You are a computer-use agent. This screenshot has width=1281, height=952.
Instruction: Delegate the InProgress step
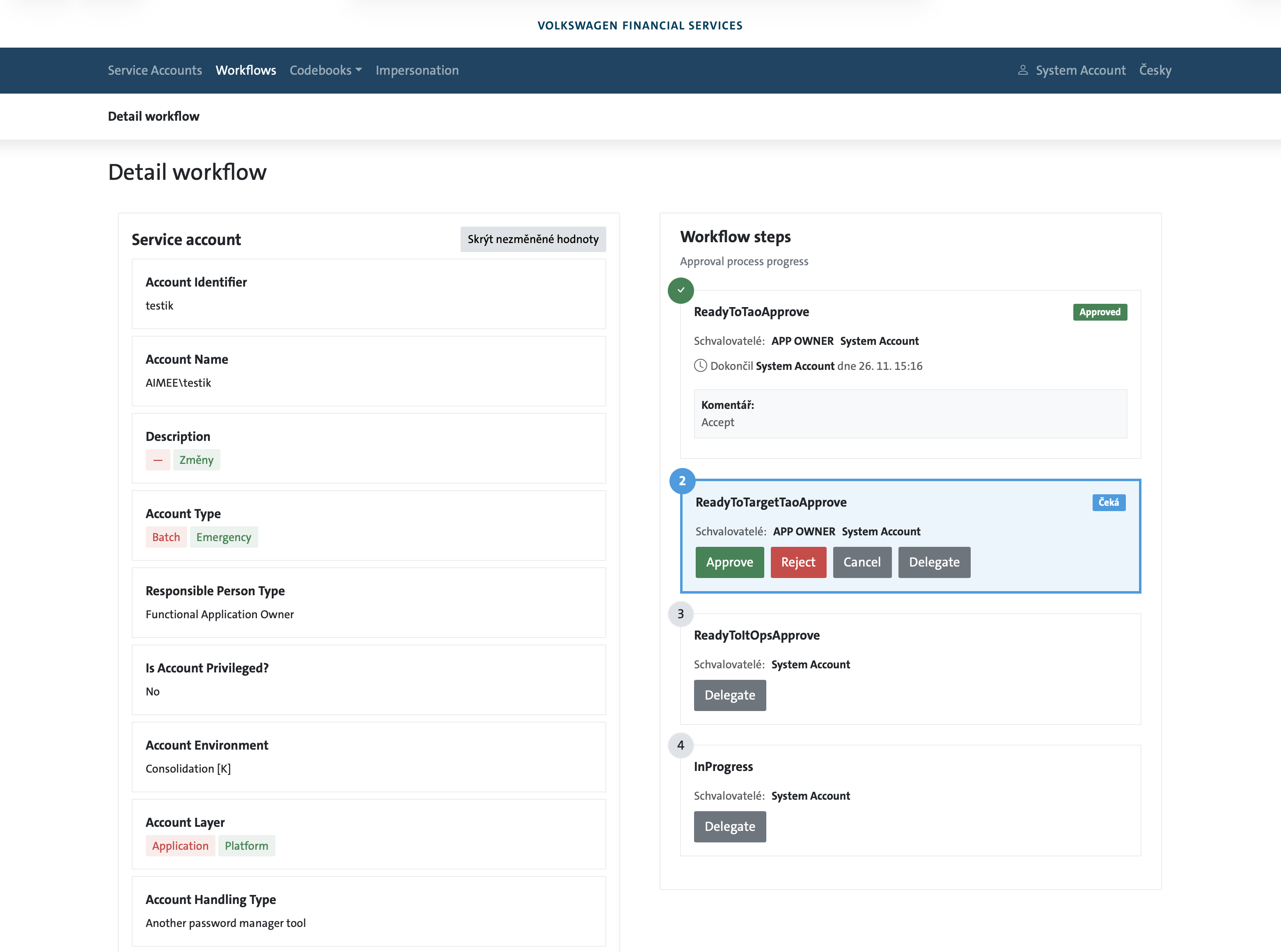pyautogui.click(x=729, y=826)
